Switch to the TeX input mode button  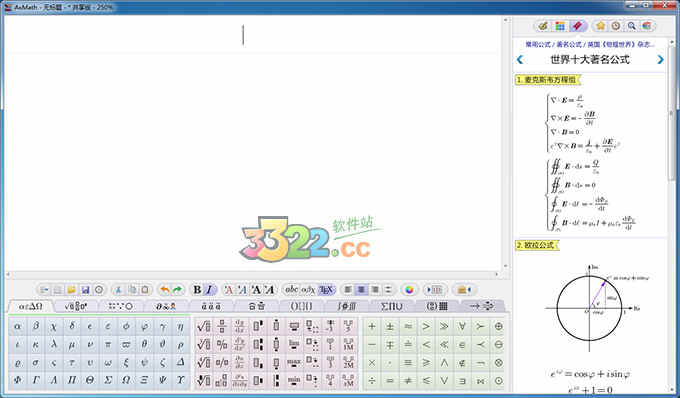pos(326,290)
